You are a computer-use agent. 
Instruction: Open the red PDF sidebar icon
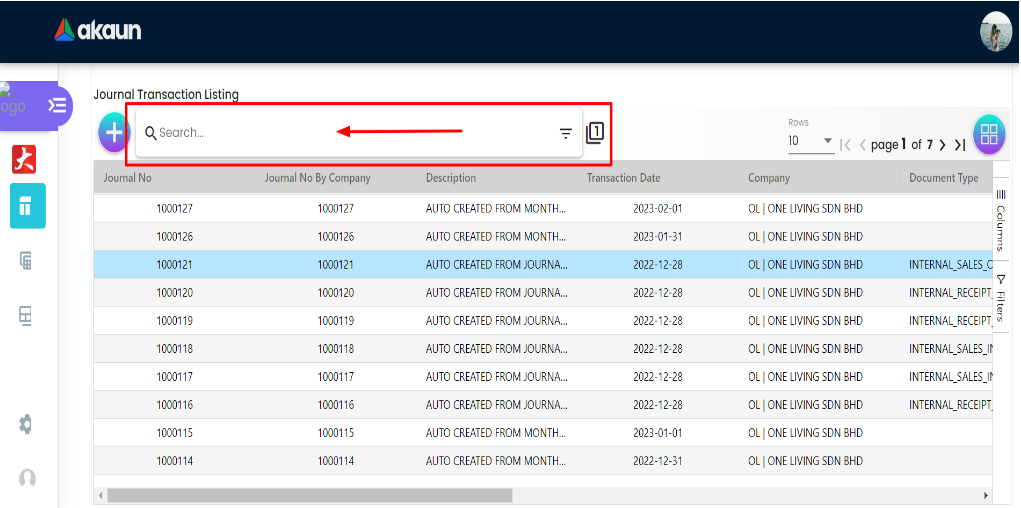tap(25, 159)
